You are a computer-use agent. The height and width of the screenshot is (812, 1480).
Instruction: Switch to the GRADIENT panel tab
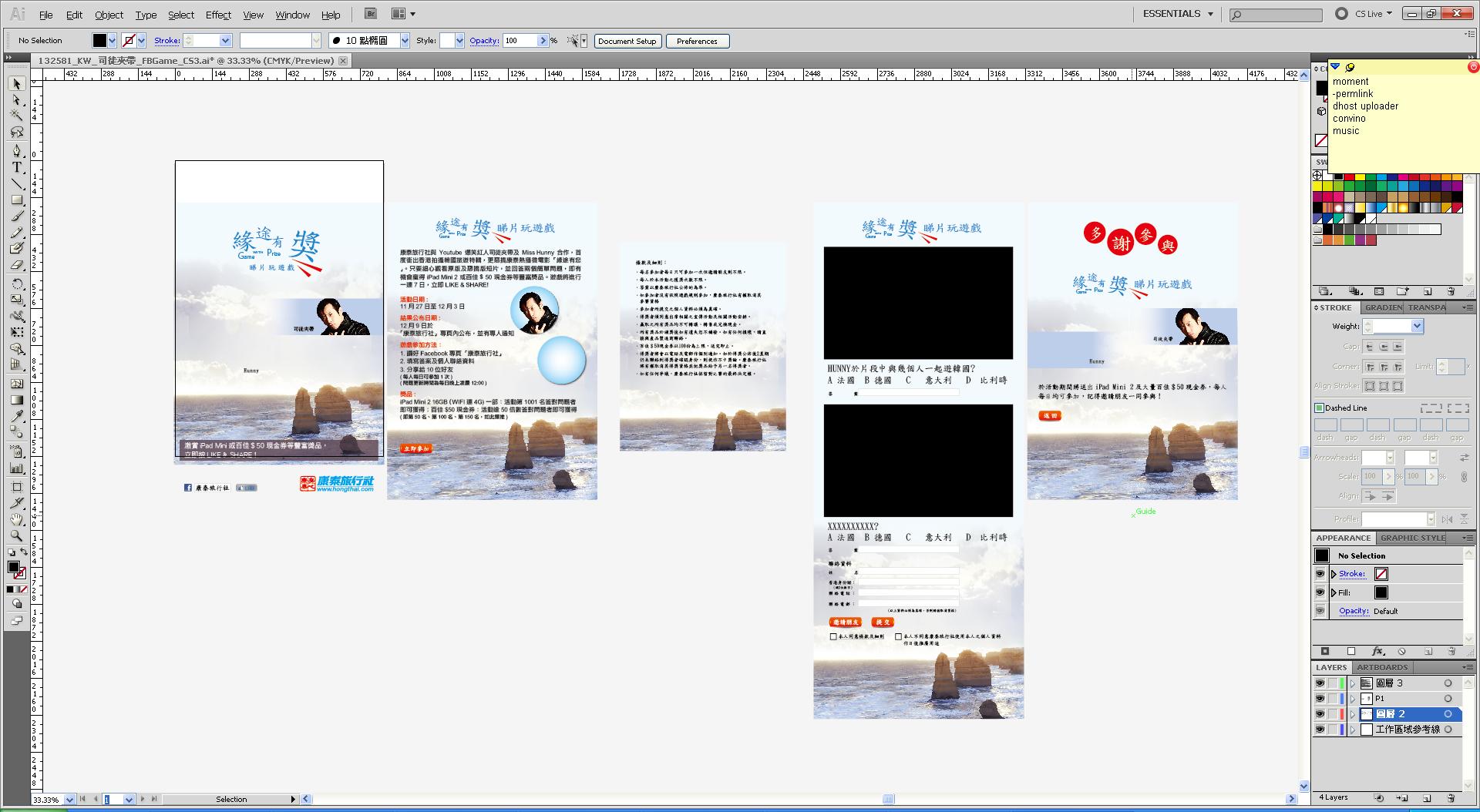point(1384,307)
